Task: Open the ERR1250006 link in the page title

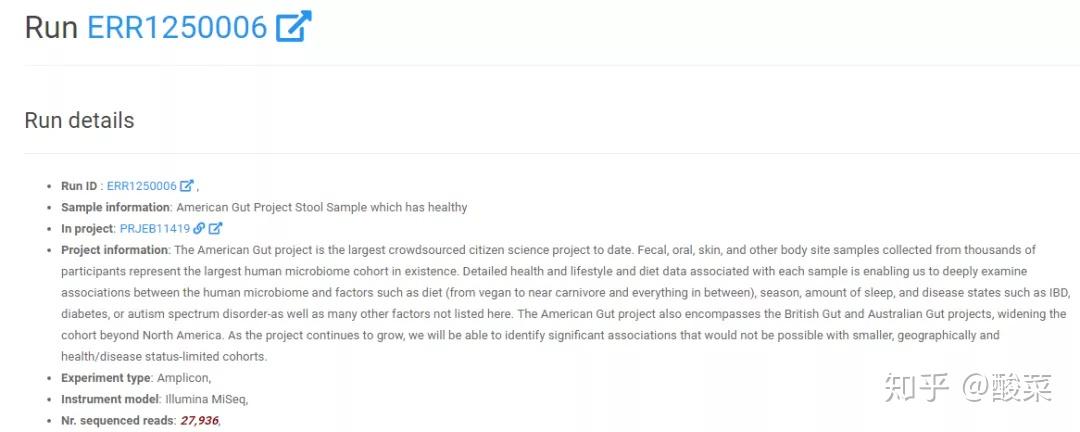Action: point(177,27)
